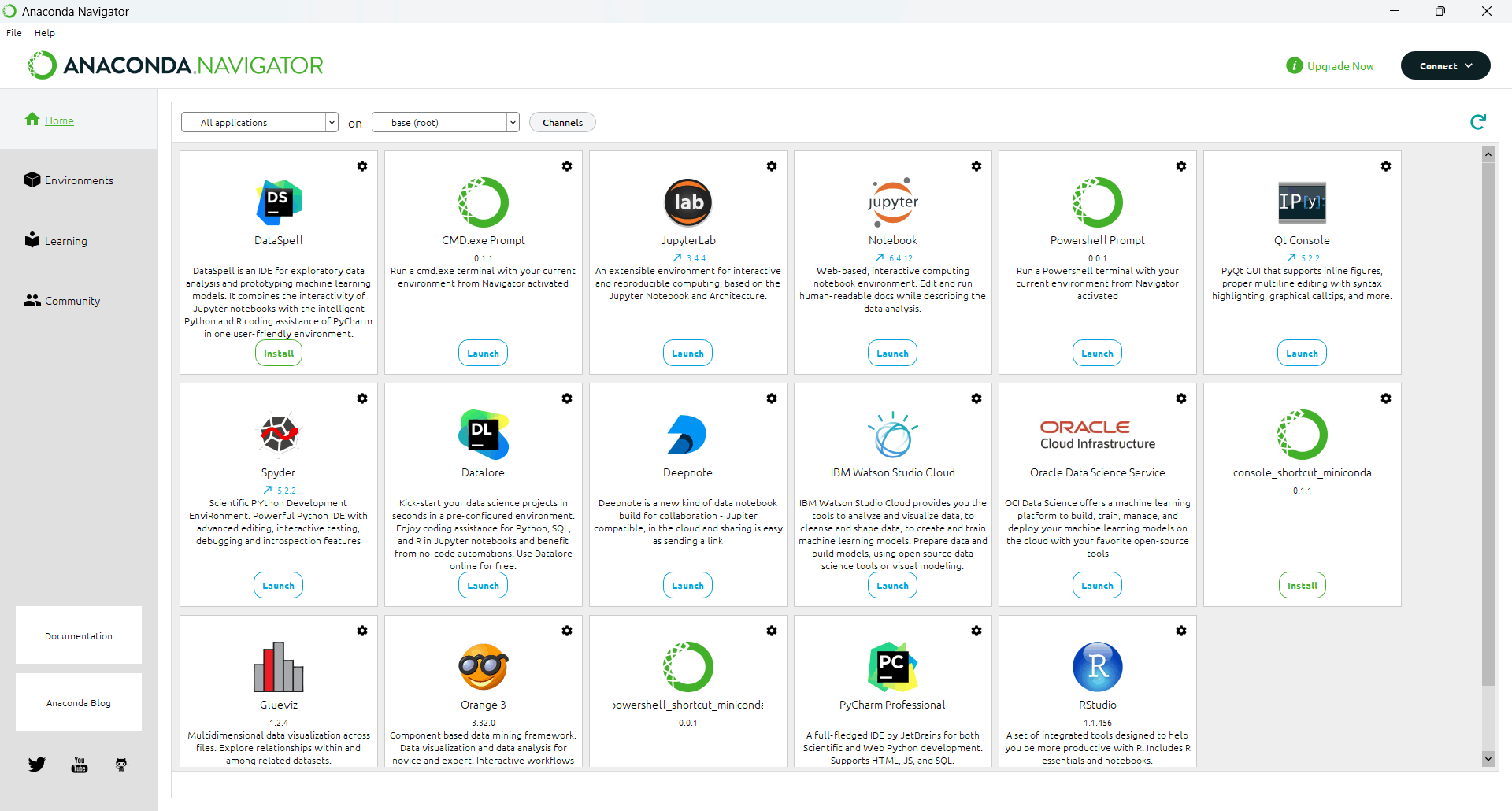The width and height of the screenshot is (1512, 811).
Task: Switch to the Learning tab
Action: coord(65,241)
